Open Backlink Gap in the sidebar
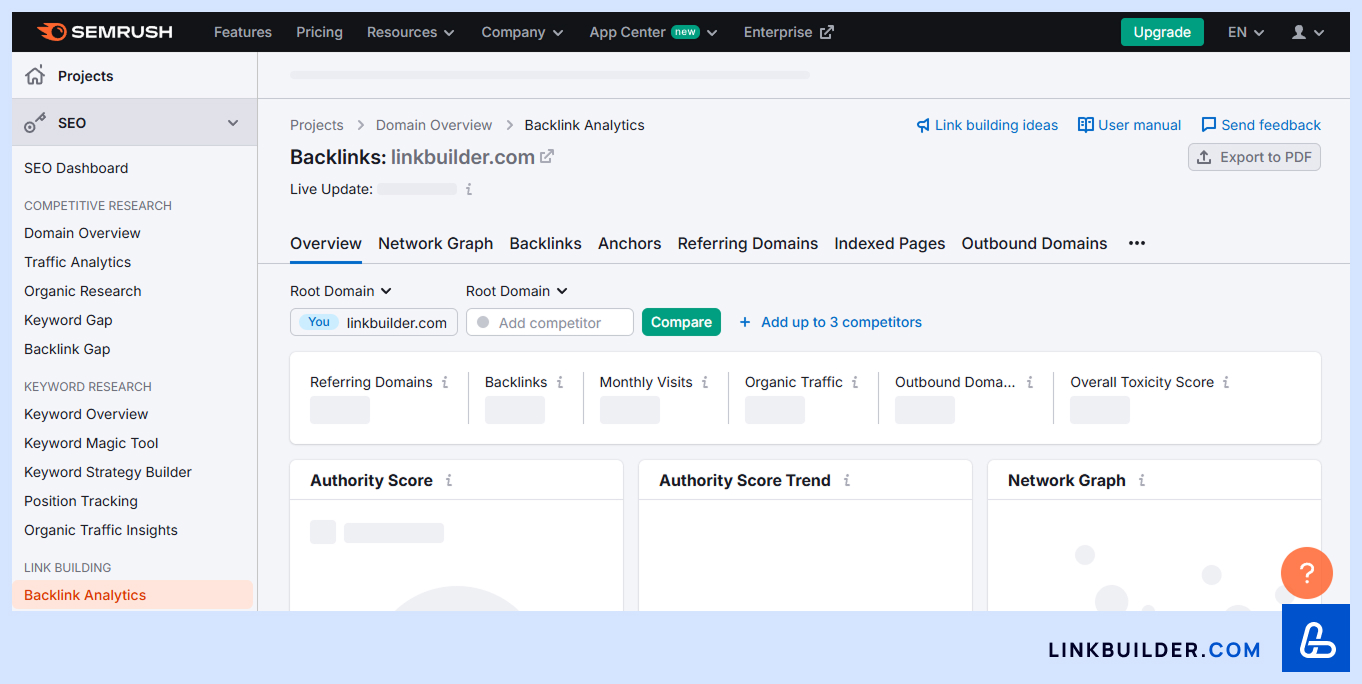The image size is (1362, 684). click(x=67, y=349)
